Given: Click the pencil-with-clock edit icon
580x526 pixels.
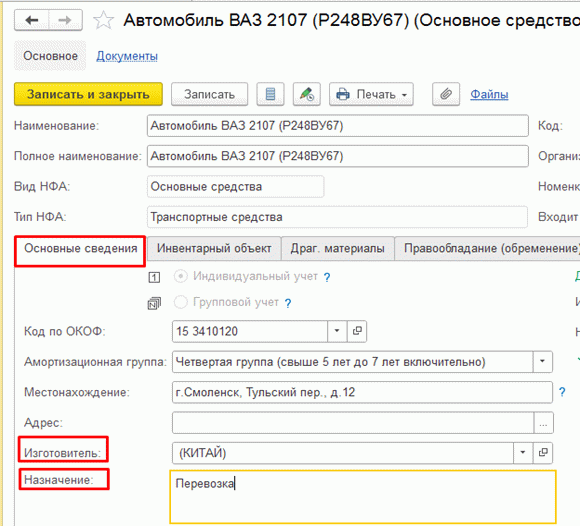Looking at the screenshot, I should 307,94.
